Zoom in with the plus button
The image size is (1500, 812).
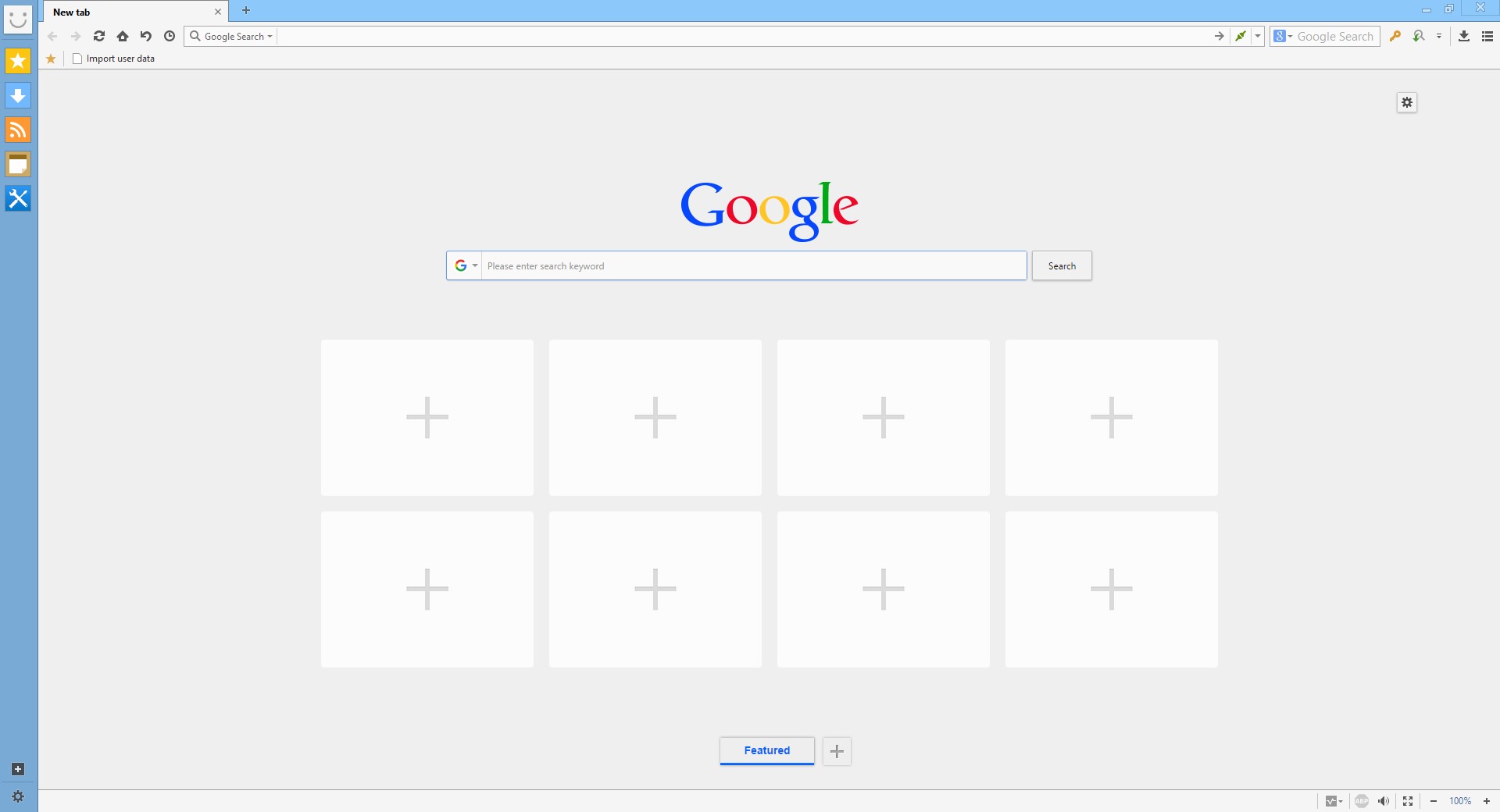click(1487, 801)
